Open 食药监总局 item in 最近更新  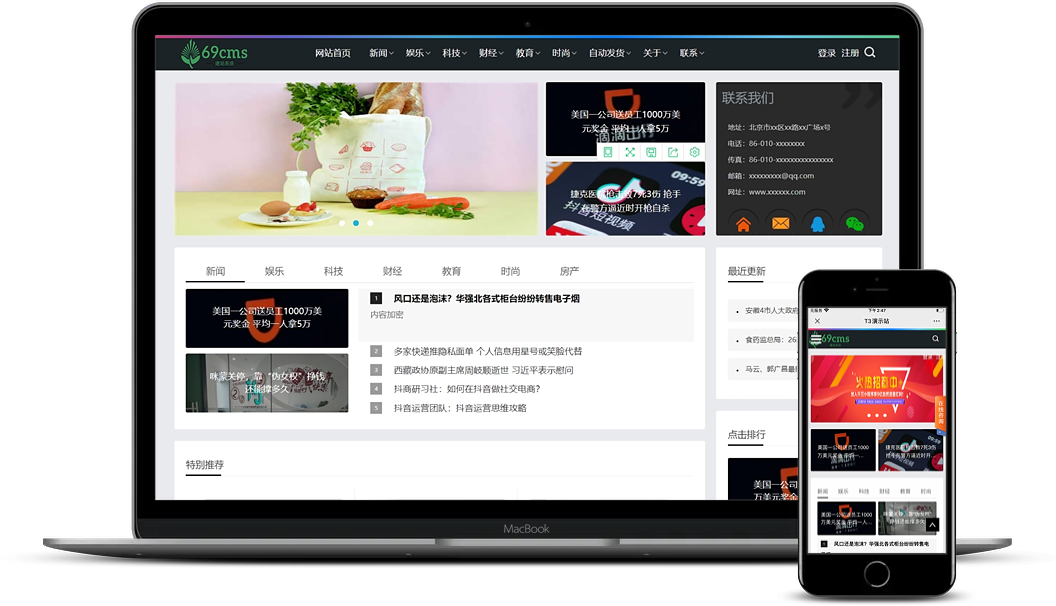pos(771,339)
